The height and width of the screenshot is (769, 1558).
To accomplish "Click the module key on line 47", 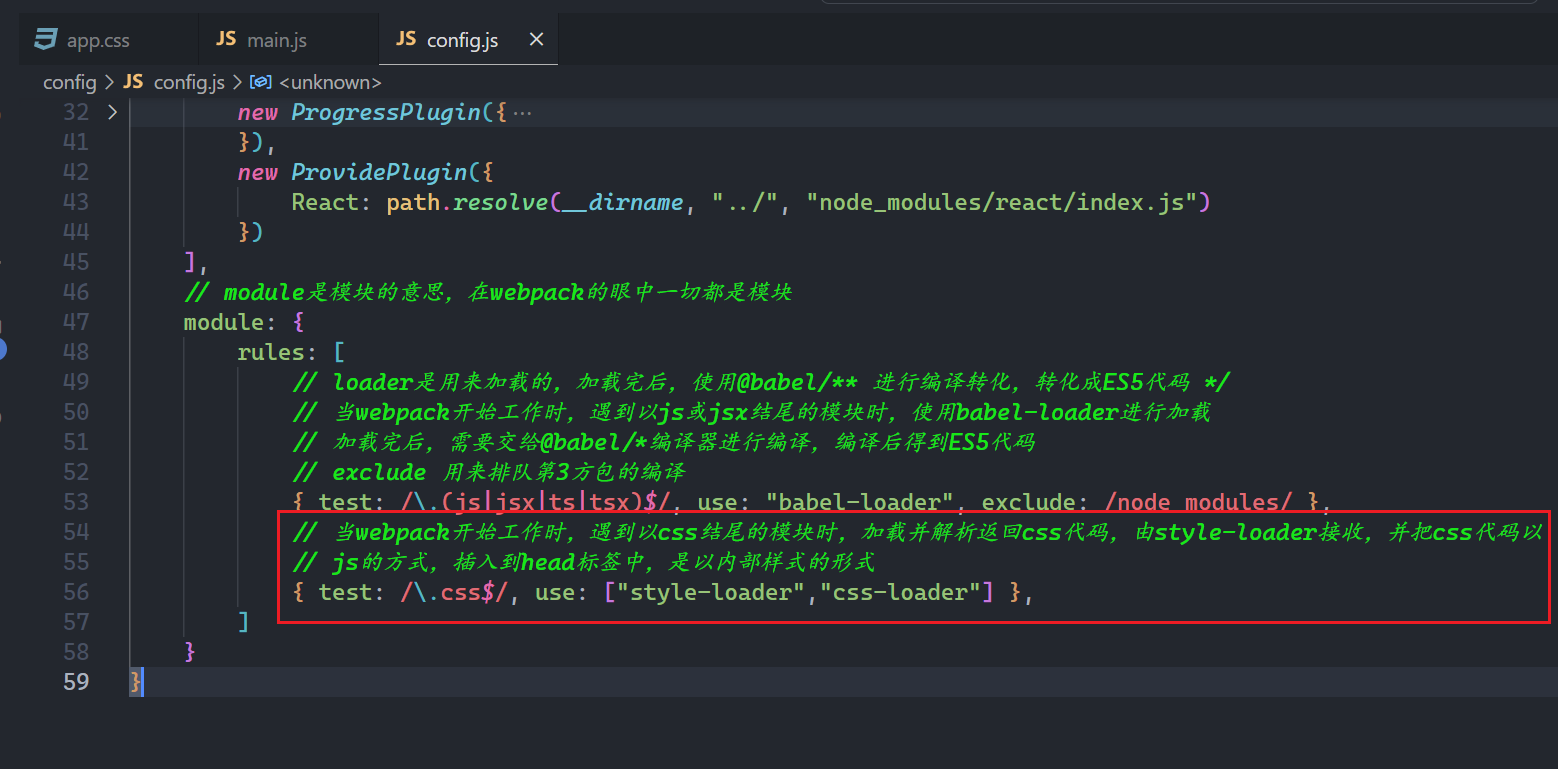I will coord(224,322).
